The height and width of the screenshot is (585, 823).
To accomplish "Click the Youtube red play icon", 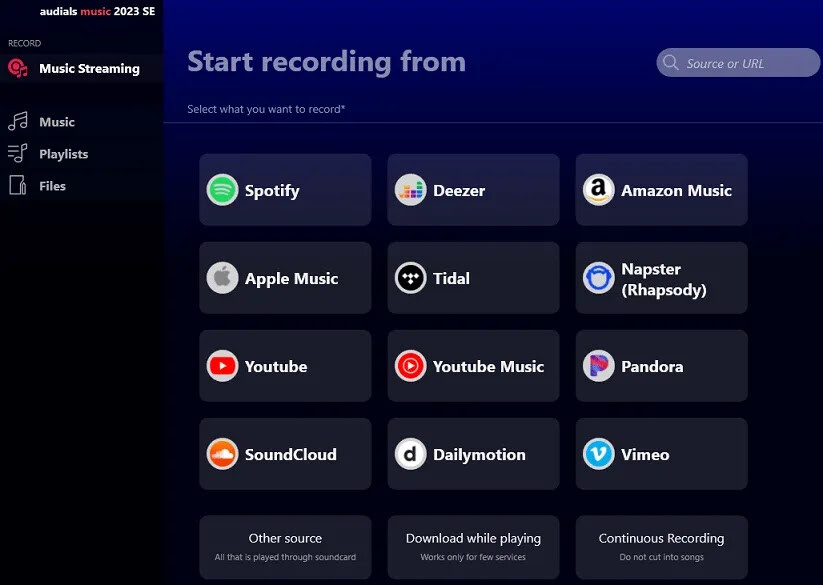I will [223, 366].
